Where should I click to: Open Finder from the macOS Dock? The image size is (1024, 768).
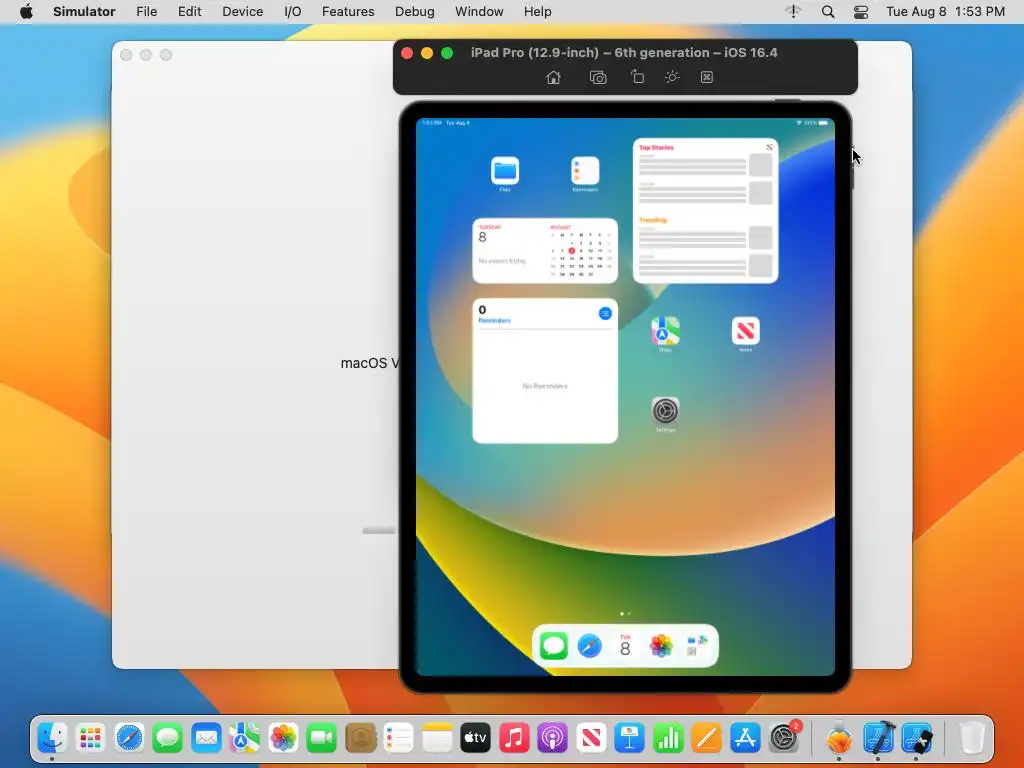52,739
